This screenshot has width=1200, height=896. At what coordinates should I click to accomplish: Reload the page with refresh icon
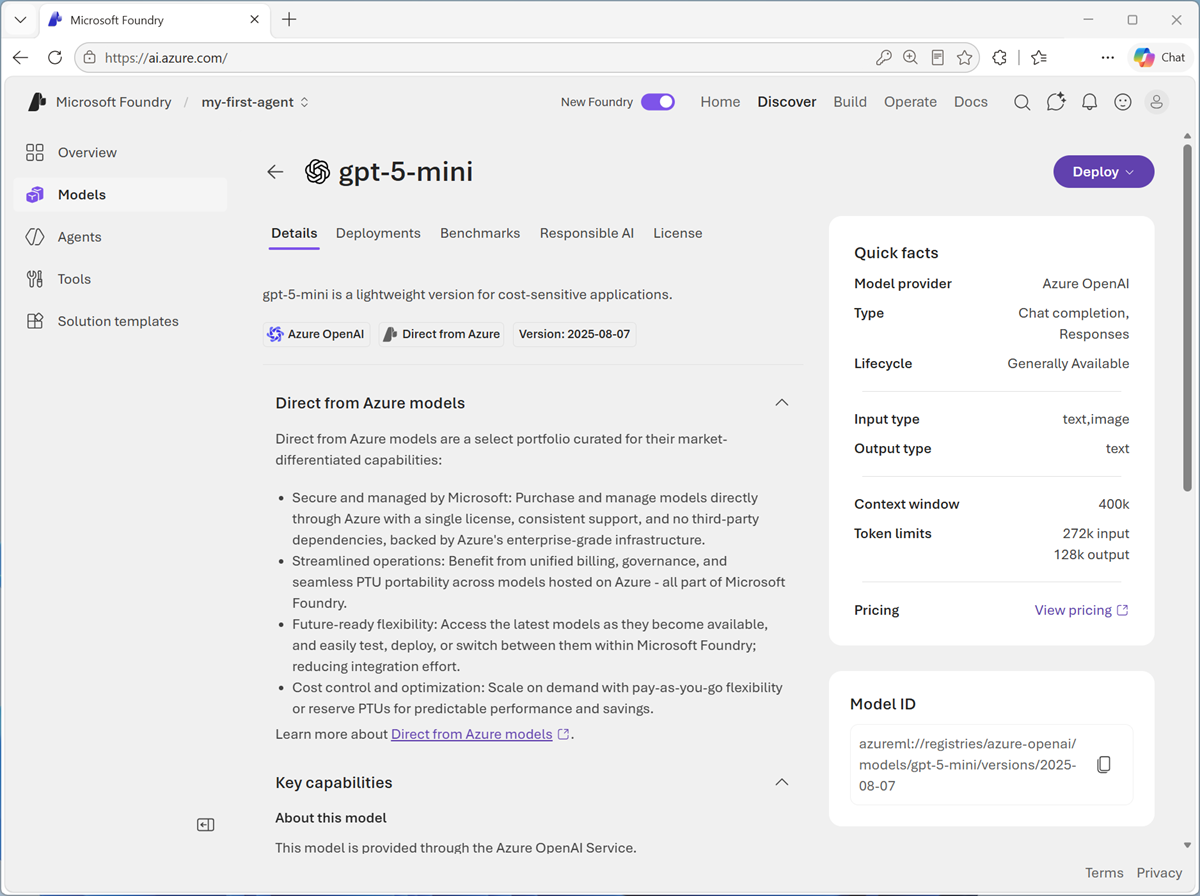click(55, 58)
